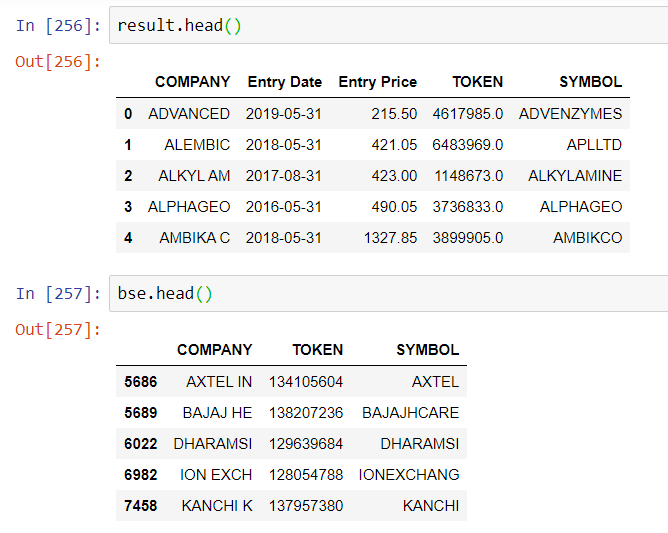Click the 1148673.0 token cell

[469, 176]
